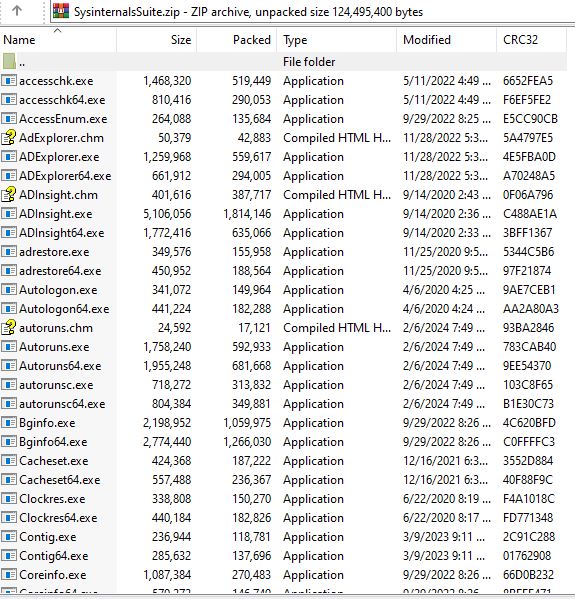Click the Type column header
Image resolution: width=575 pixels, height=599 pixels.
coord(337,40)
